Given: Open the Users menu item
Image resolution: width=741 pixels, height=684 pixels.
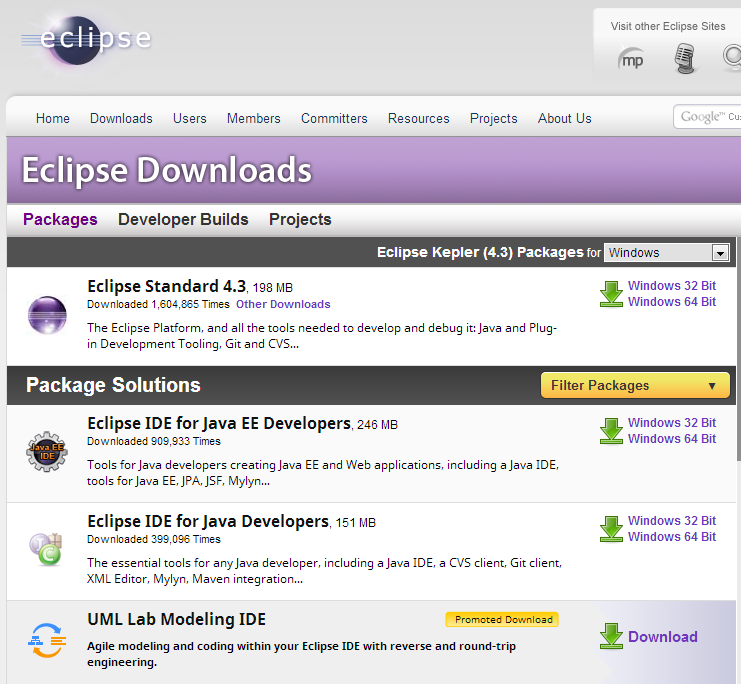Looking at the screenshot, I should (190, 118).
